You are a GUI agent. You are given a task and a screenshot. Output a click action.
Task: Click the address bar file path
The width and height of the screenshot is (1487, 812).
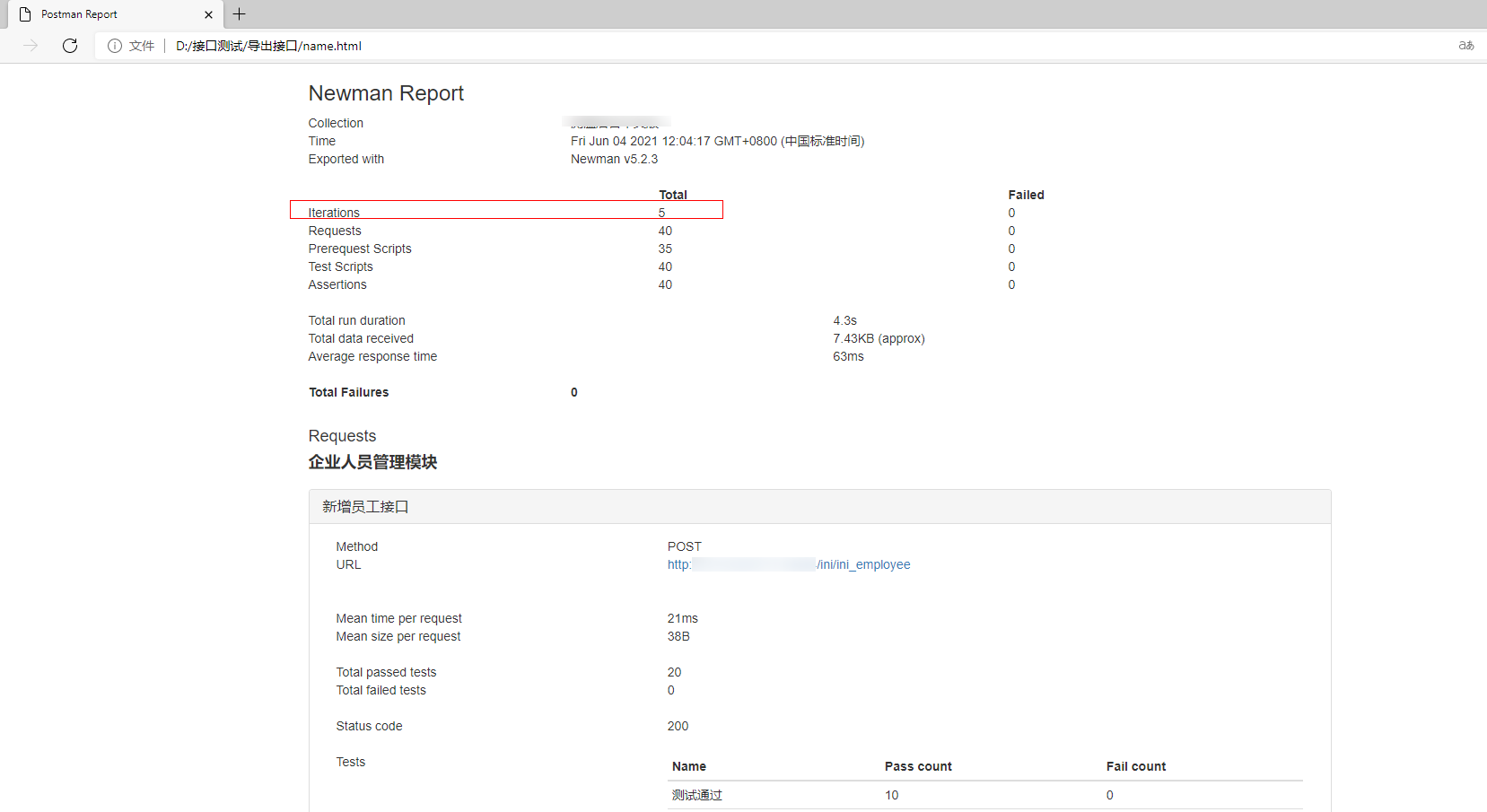[x=268, y=46]
